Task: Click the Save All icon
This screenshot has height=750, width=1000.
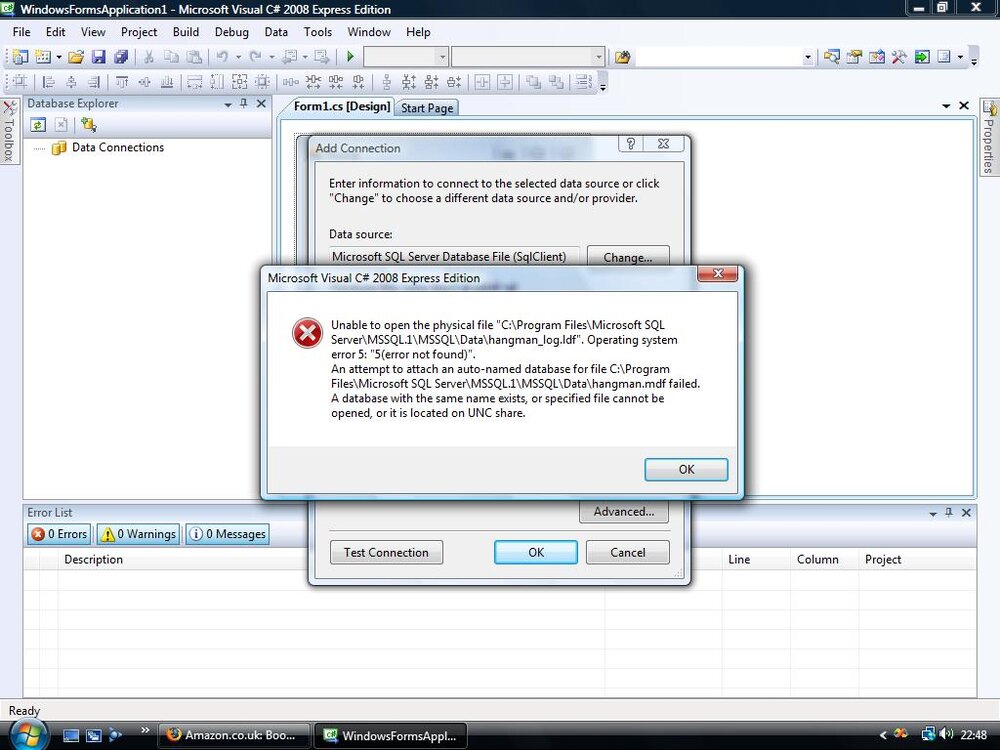Action: click(x=121, y=57)
